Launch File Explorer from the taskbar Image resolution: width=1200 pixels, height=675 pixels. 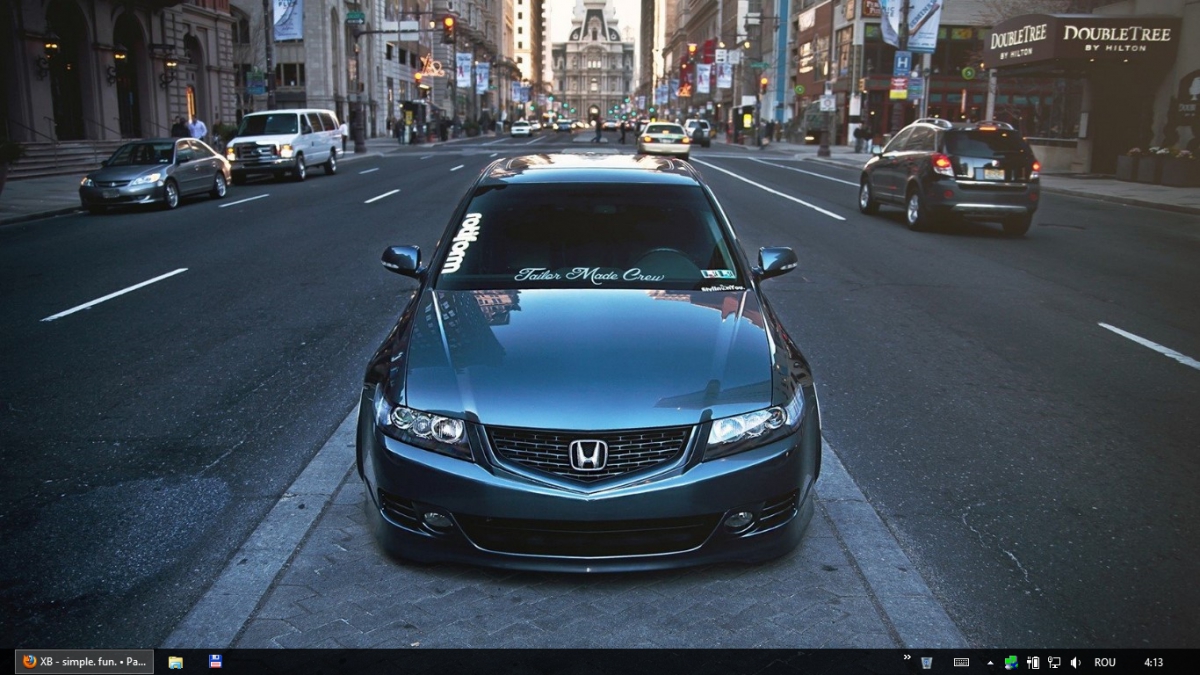coord(176,662)
